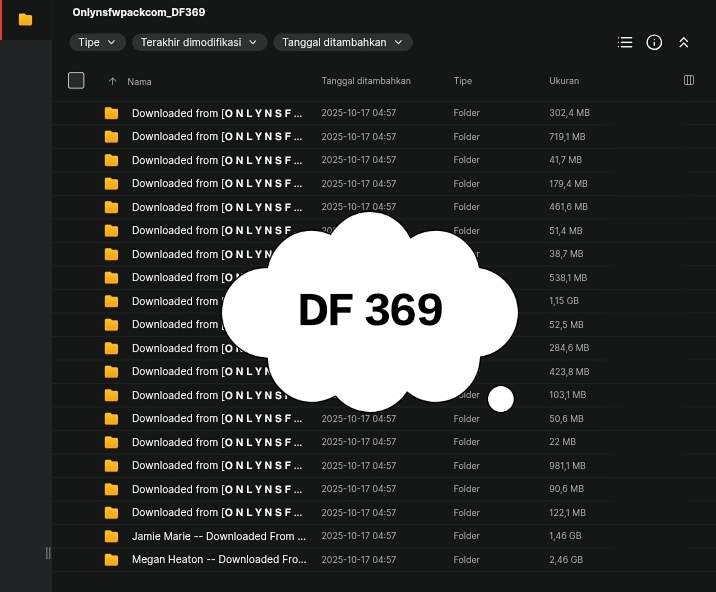716x592 pixels.
Task: Sort by the Tanggal ditambahkan column header
Action: point(366,81)
